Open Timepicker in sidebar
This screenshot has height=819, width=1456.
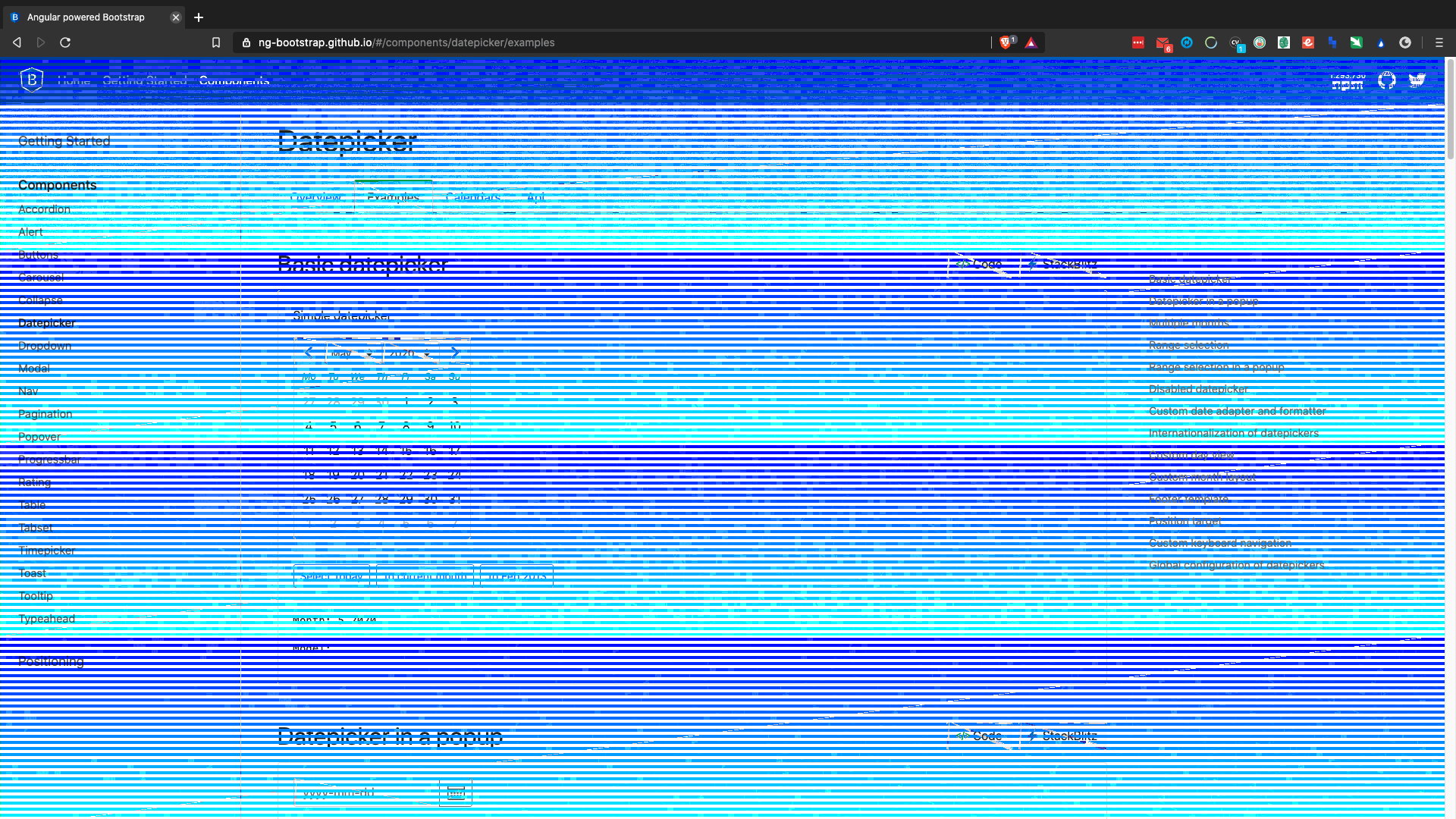point(47,551)
